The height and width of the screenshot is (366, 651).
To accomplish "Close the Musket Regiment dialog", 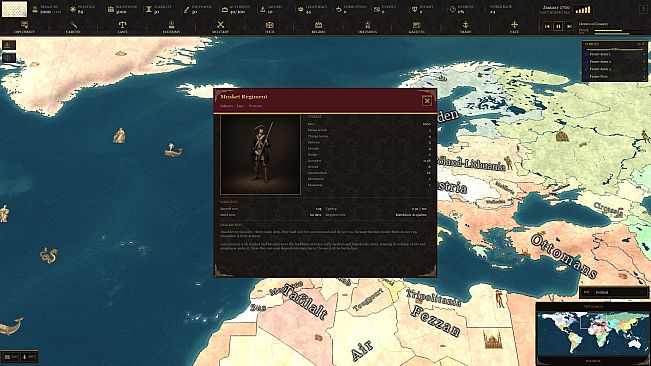I will pyautogui.click(x=426, y=100).
